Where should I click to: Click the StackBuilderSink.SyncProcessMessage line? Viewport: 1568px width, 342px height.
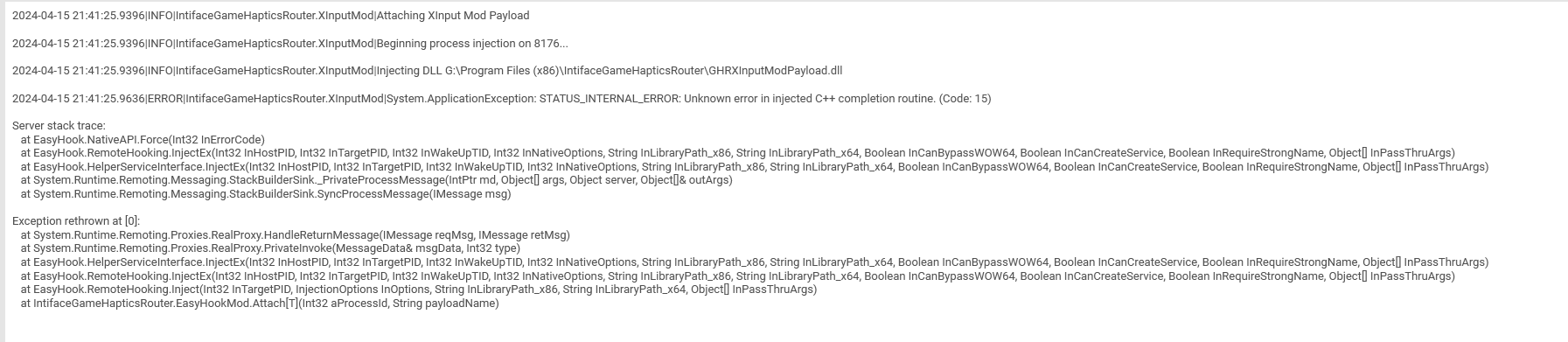click(x=266, y=194)
